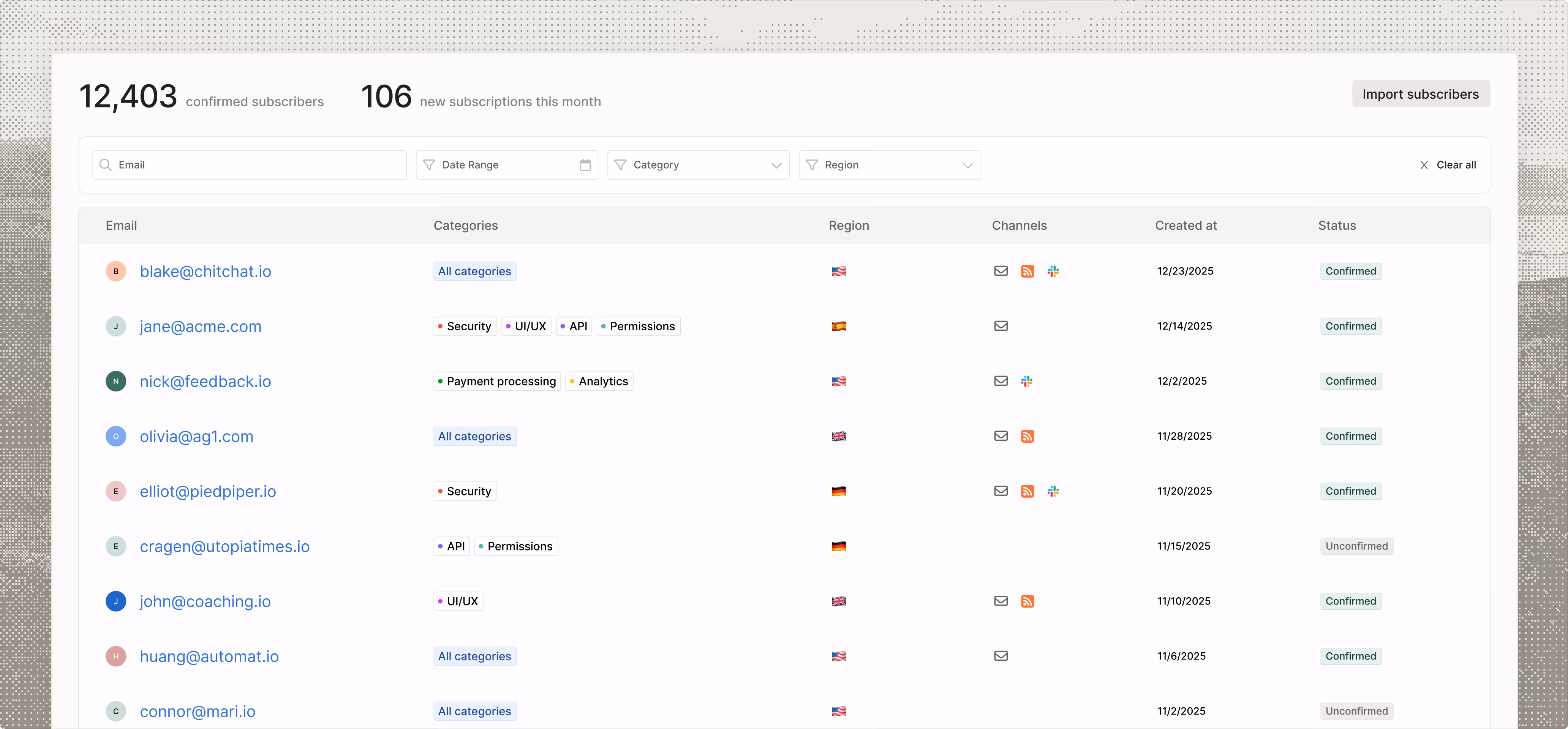Click the date 12/23/2025
1568x729 pixels.
(x=1184, y=271)
